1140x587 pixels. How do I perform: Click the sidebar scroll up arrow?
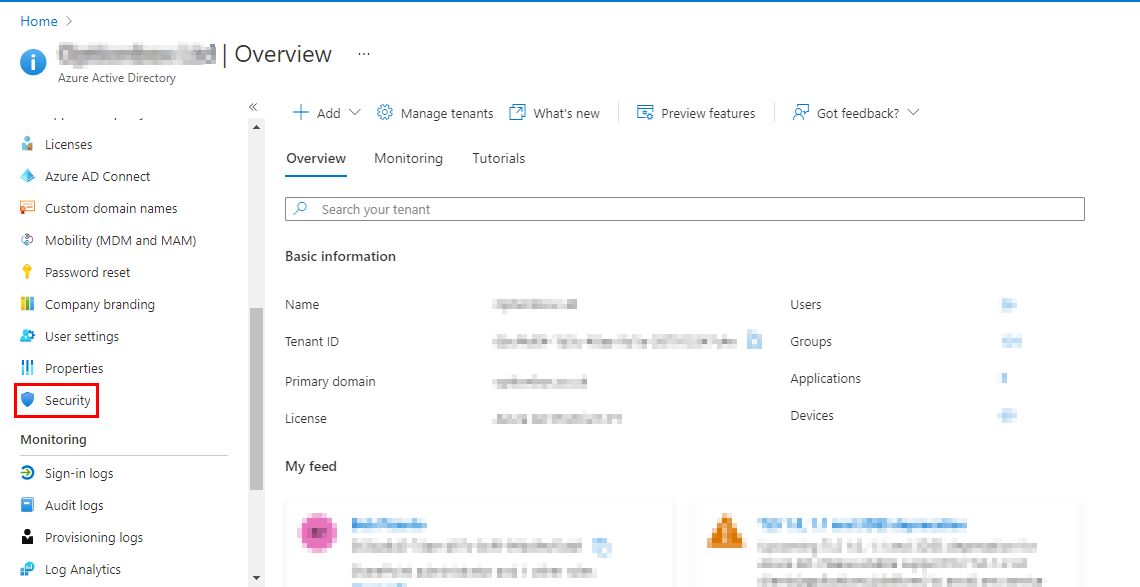256,127
